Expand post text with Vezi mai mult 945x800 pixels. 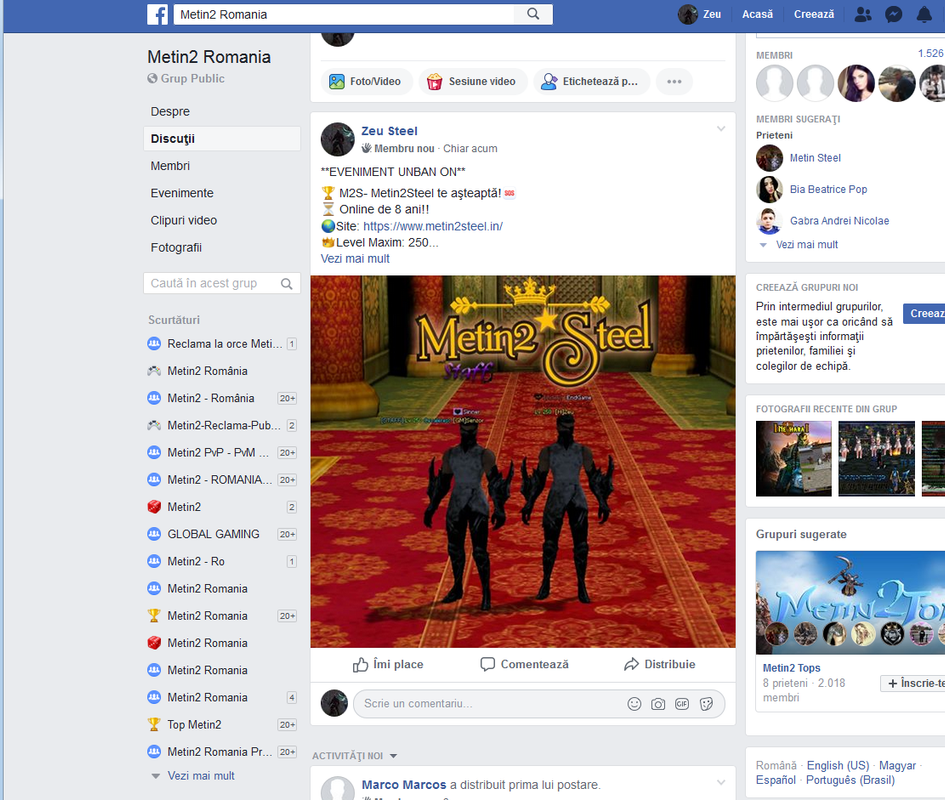click(x=355, y=259)
